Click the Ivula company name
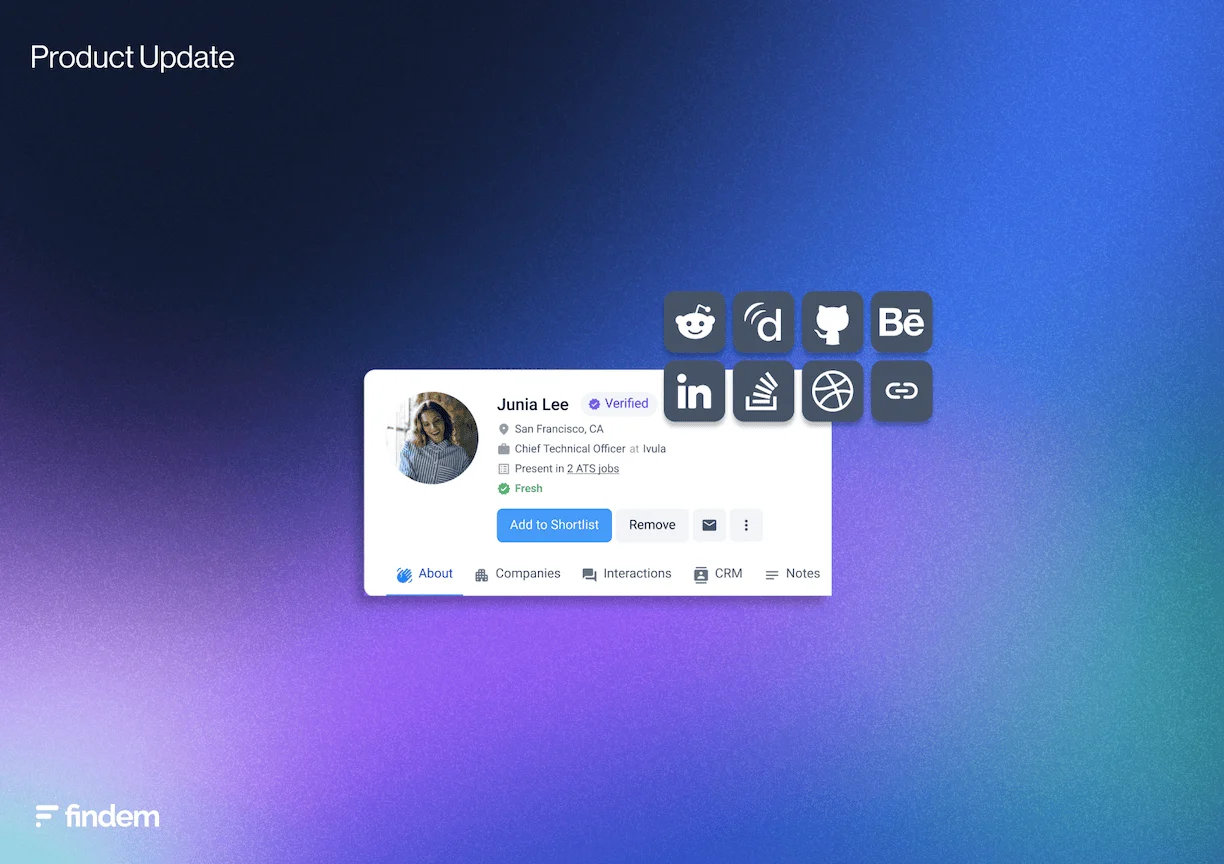1224x864 pixels. pos(654,449)
